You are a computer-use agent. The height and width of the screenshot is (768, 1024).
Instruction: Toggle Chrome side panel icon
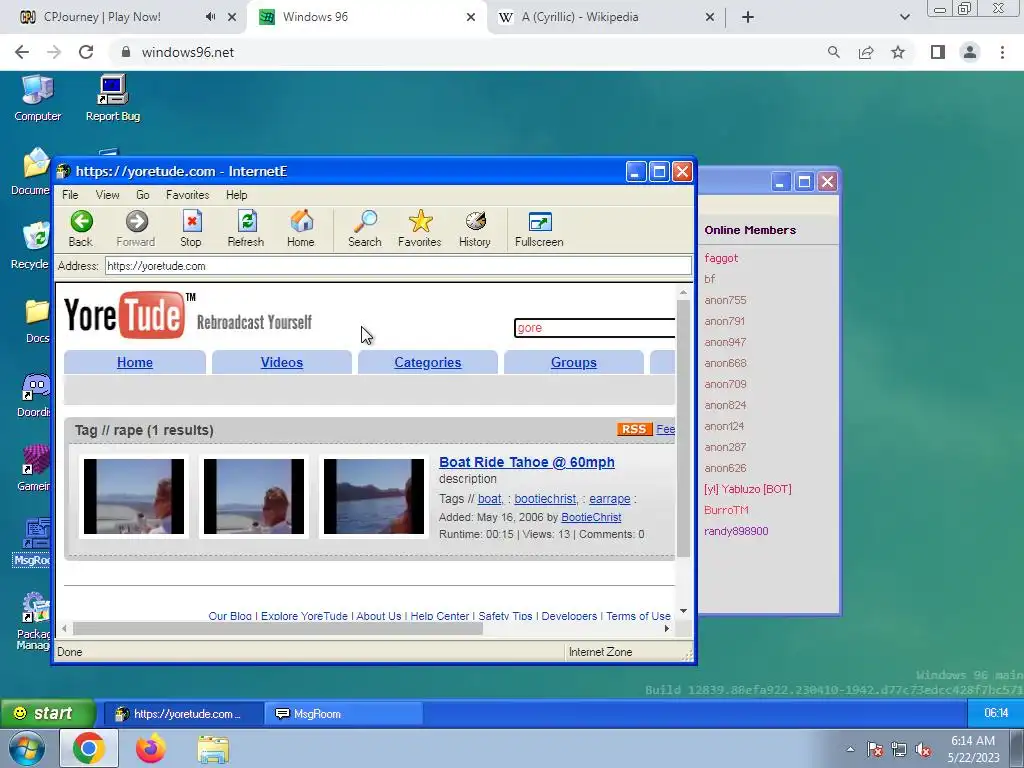[938, 52]
